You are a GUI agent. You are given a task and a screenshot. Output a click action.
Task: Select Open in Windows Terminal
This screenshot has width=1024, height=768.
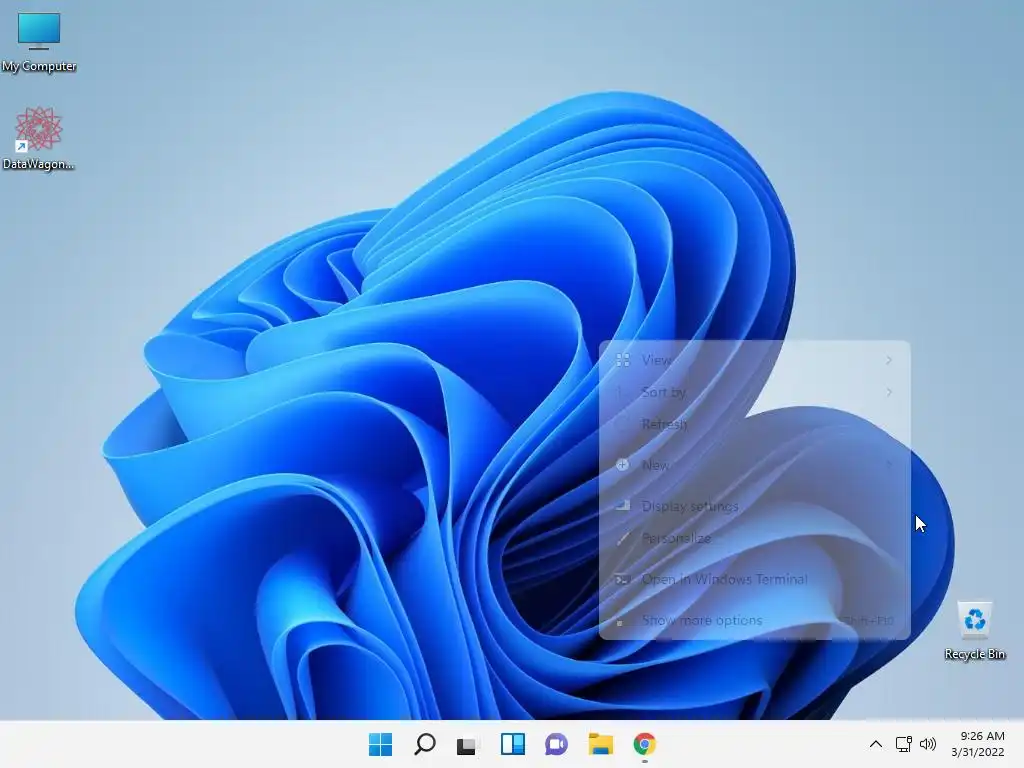pos(754,579)
